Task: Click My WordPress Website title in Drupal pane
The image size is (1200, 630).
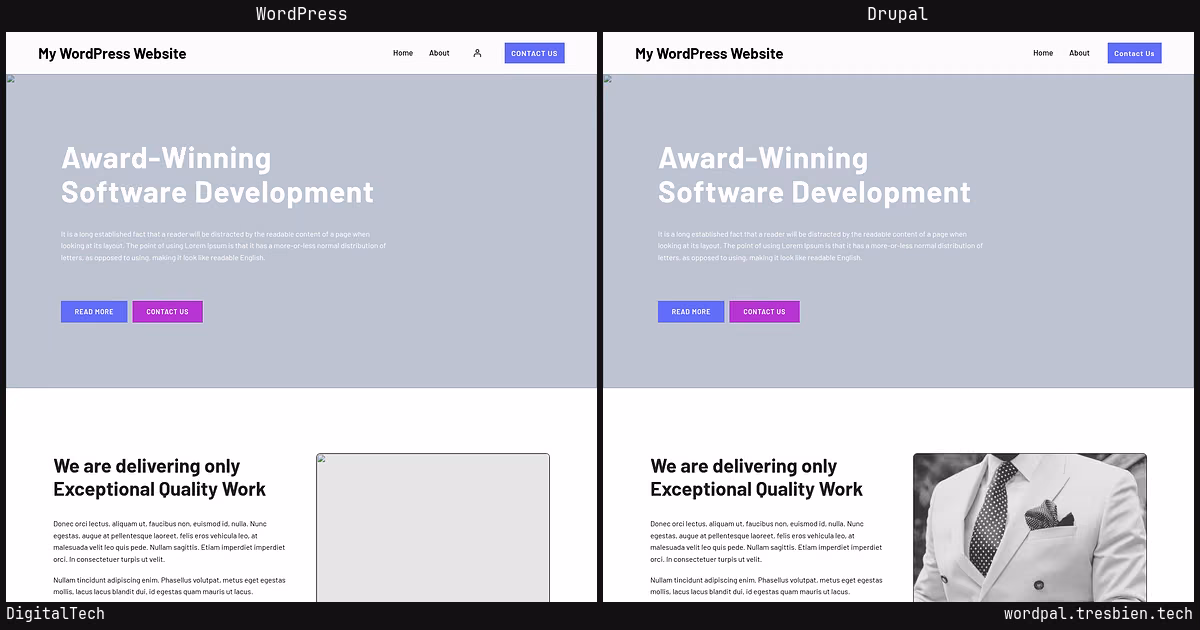Action: [x=709, y=53]
